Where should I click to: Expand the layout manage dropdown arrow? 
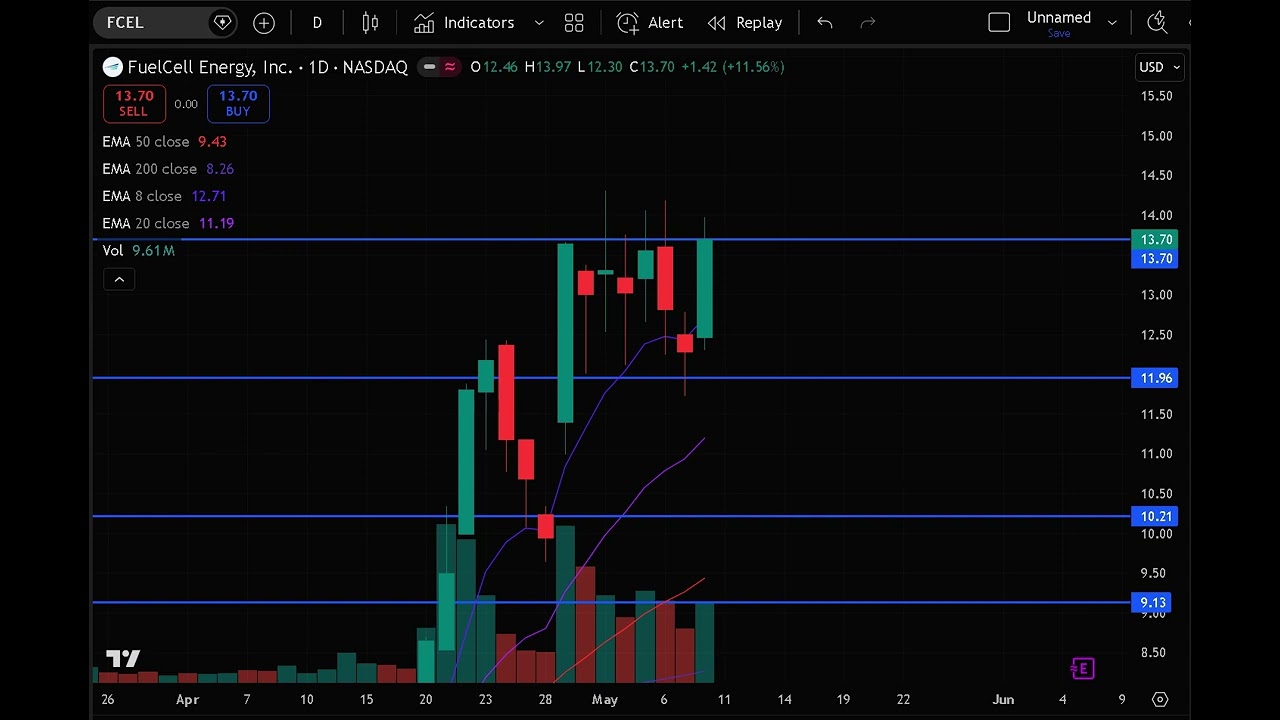pyautogui.click(x=1112, y=22)
